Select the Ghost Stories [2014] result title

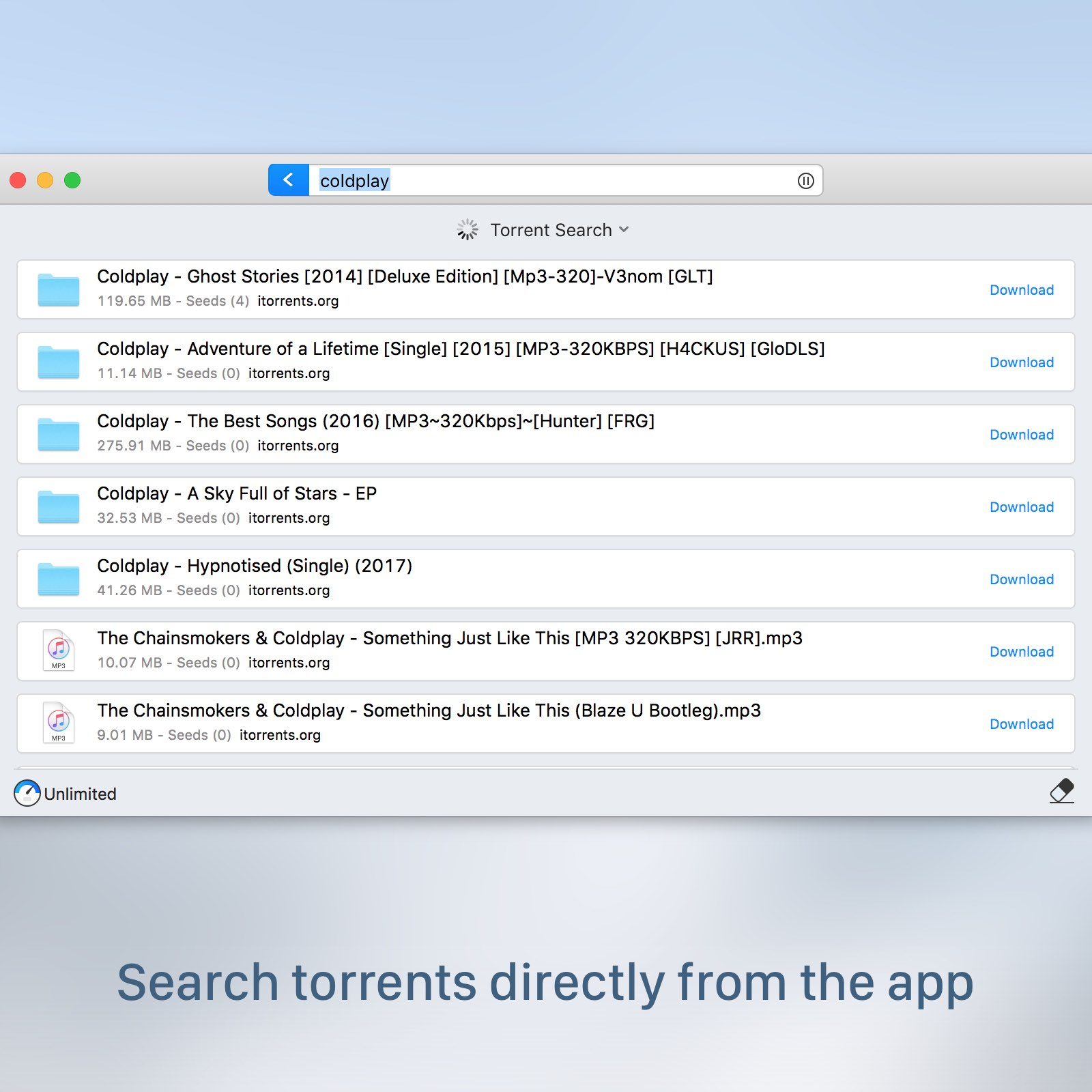coord(405,276)
